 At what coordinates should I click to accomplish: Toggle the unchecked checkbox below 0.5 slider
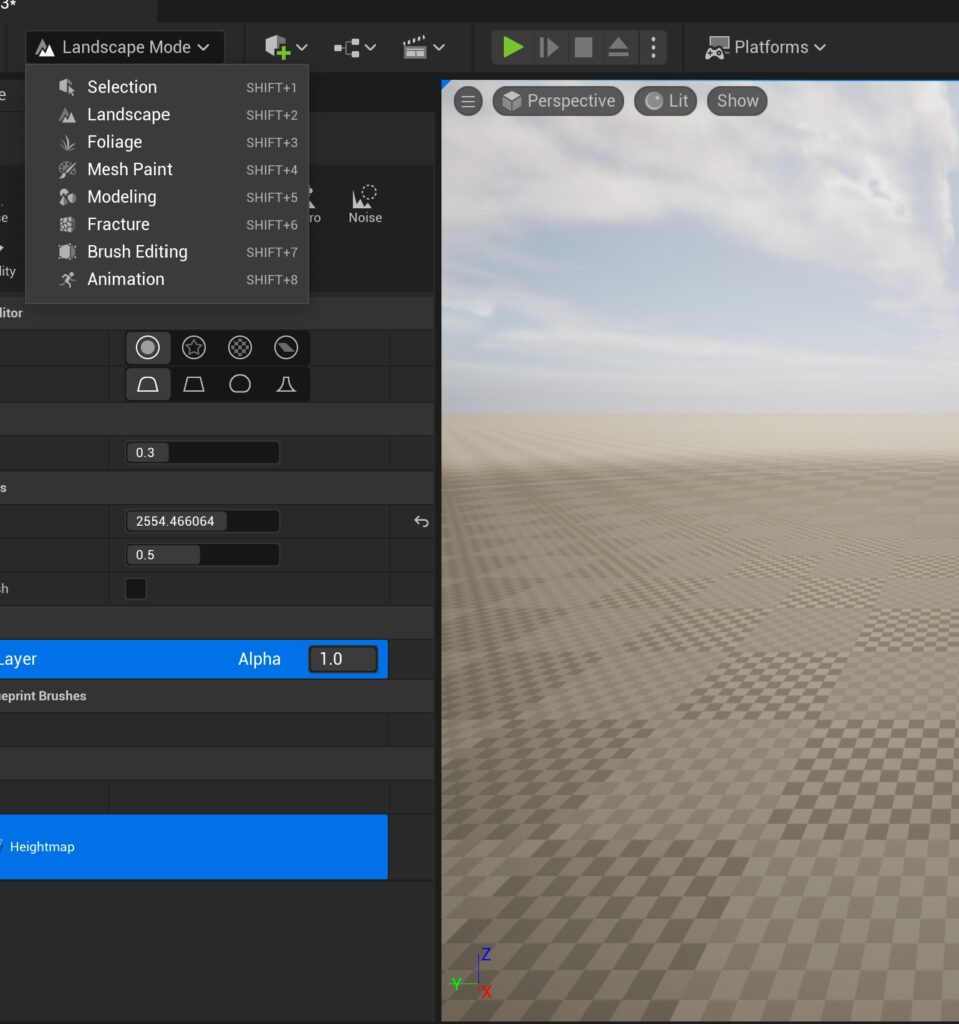point(136,588)
